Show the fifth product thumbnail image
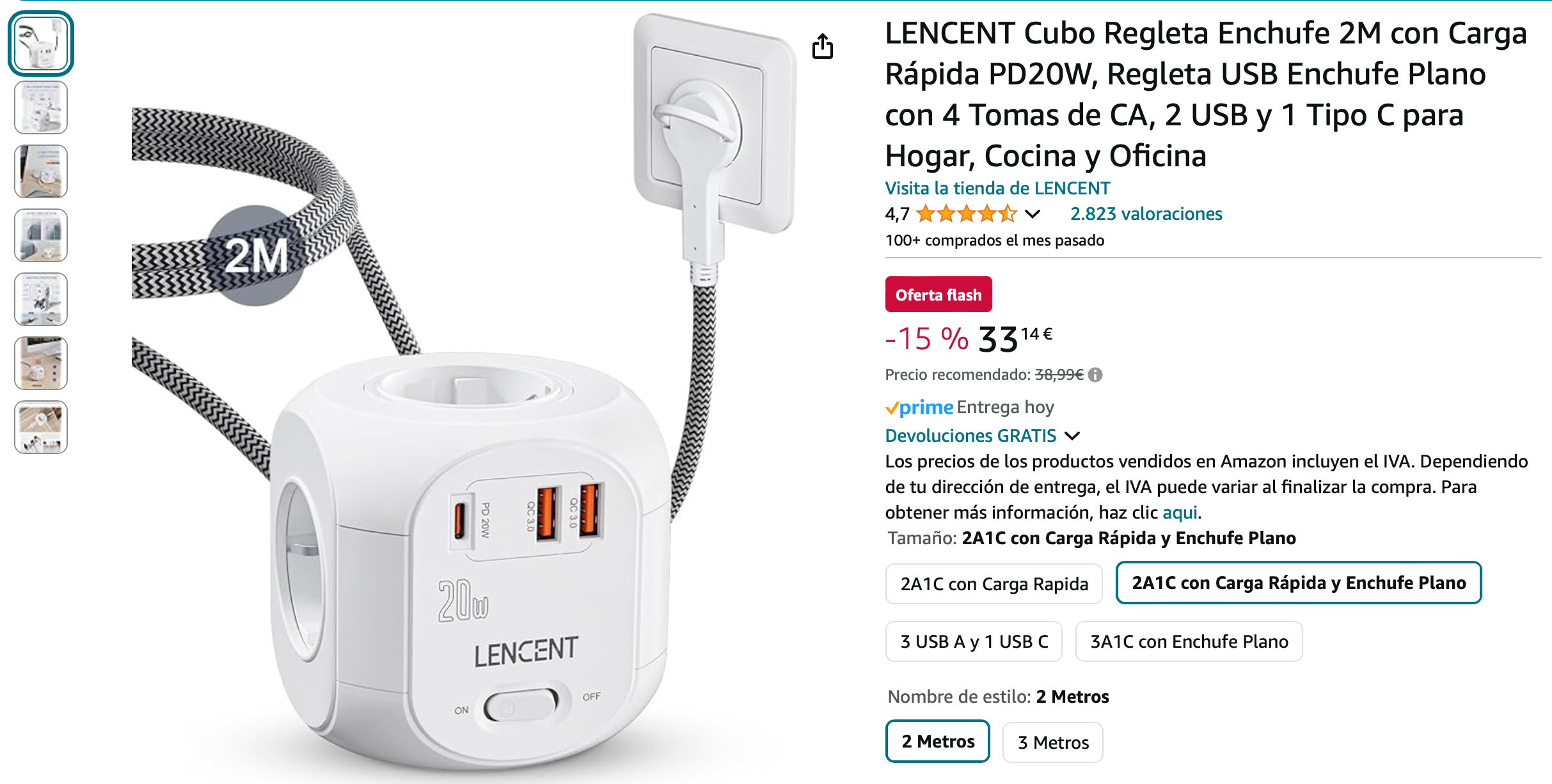The width and height of the screenshot is (1552, 784). pyautogui.click(x=41, y=299)
